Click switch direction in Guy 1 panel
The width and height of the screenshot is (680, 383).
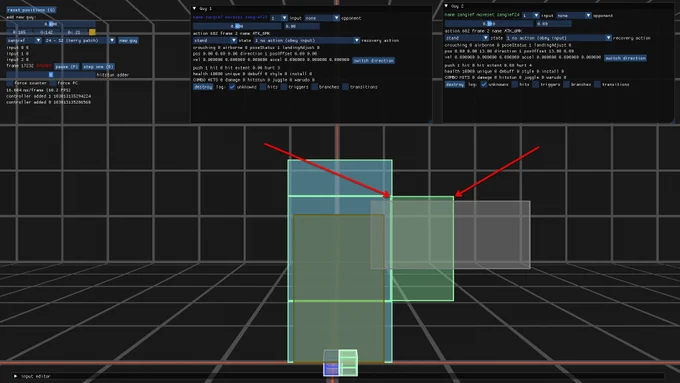(373, 61)
